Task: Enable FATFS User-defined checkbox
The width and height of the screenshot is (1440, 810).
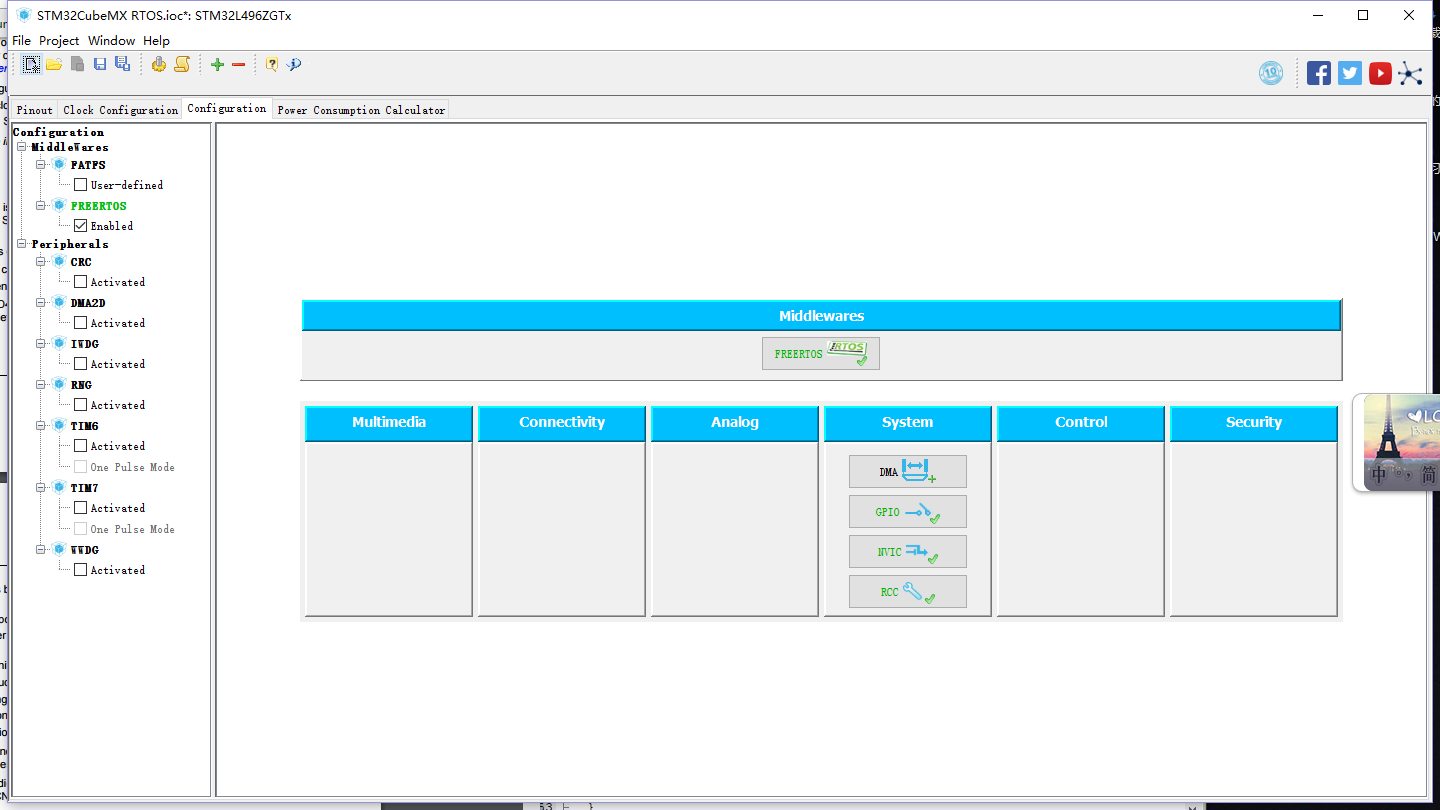Action: click(x=80, y=185)
